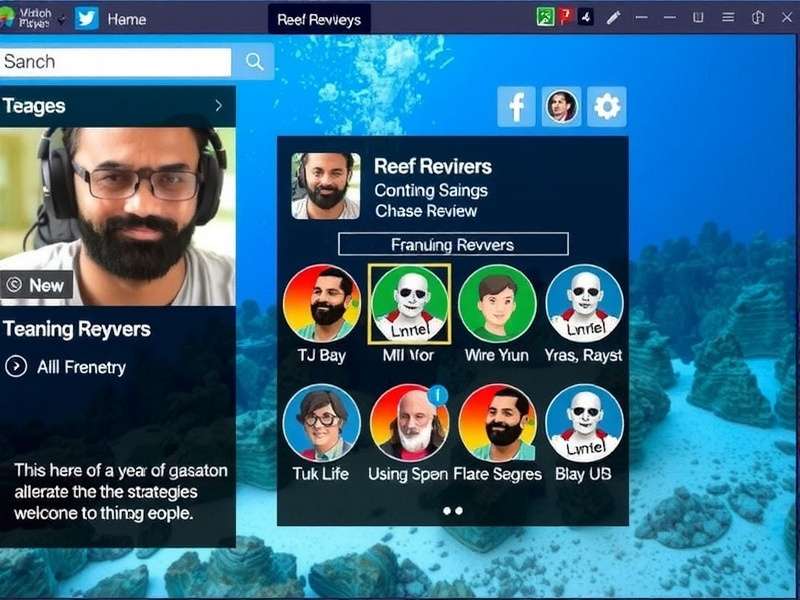Screen dimensions: 800x600
Task: Select Hame in the top menu bar
Action: click(128, 18)
